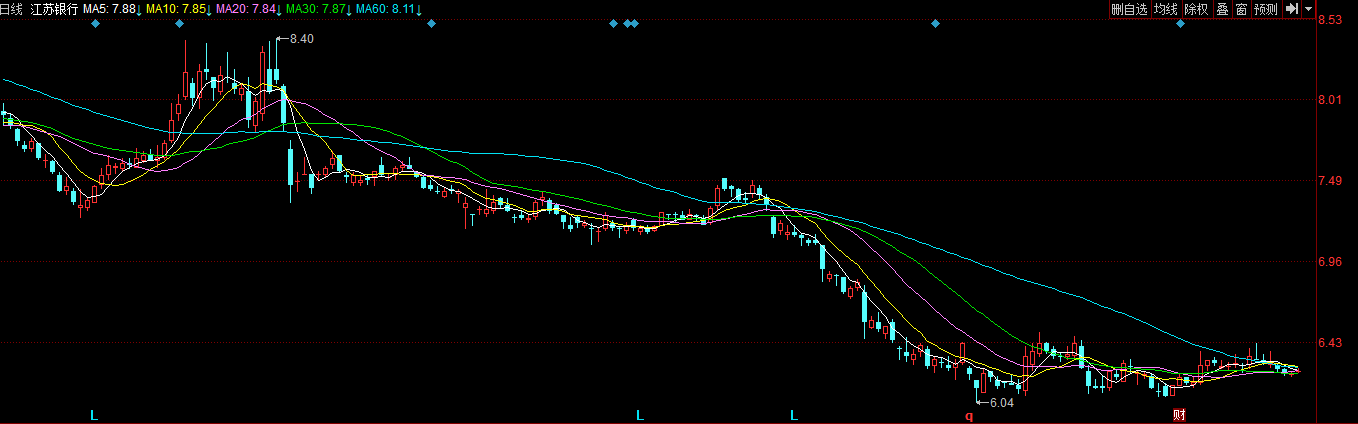
Task: Click the magenta MA20 indicator label
Action: (x=248, y=9)
